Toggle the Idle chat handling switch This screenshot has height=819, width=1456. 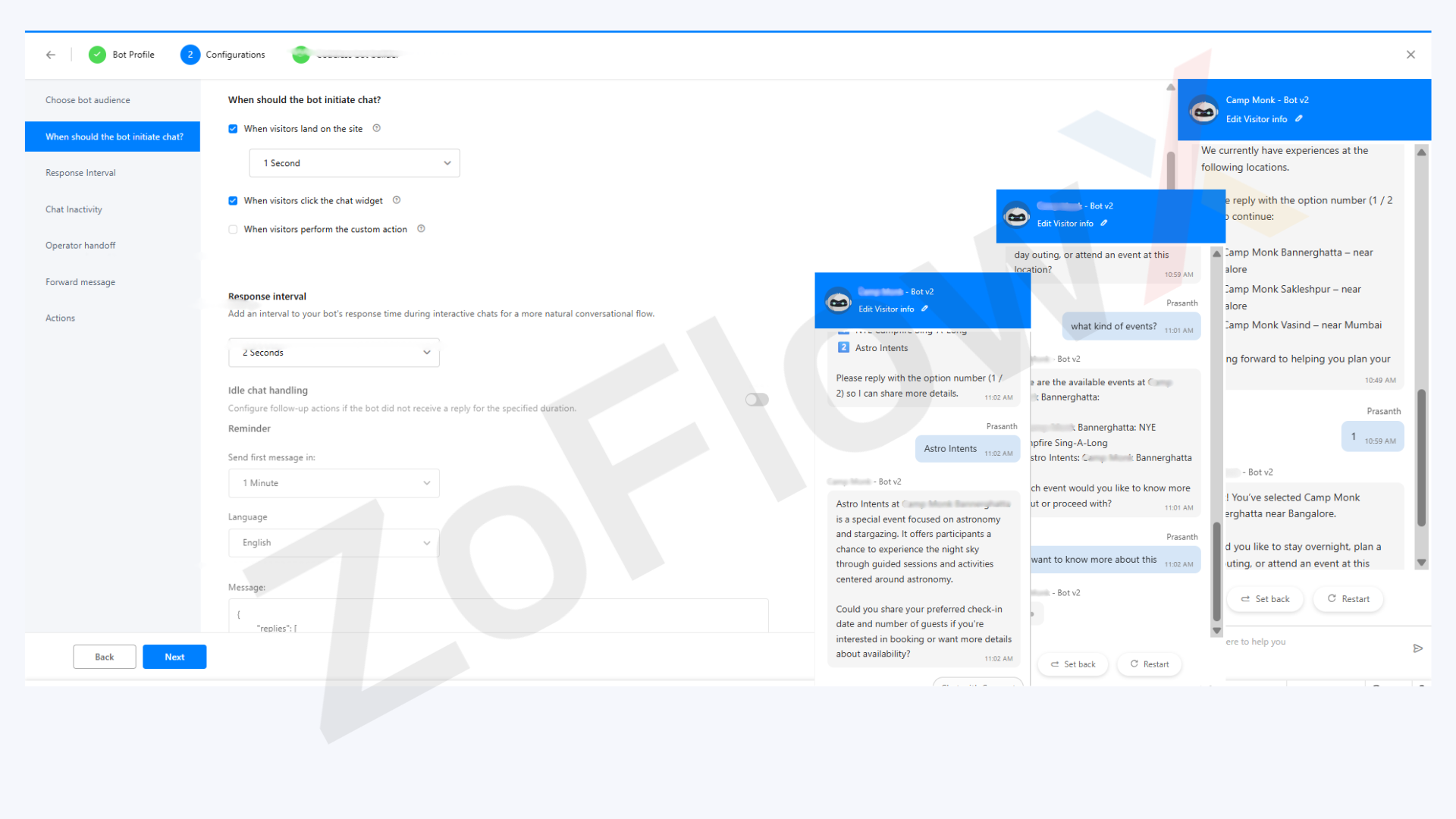[x=756, y=400]
